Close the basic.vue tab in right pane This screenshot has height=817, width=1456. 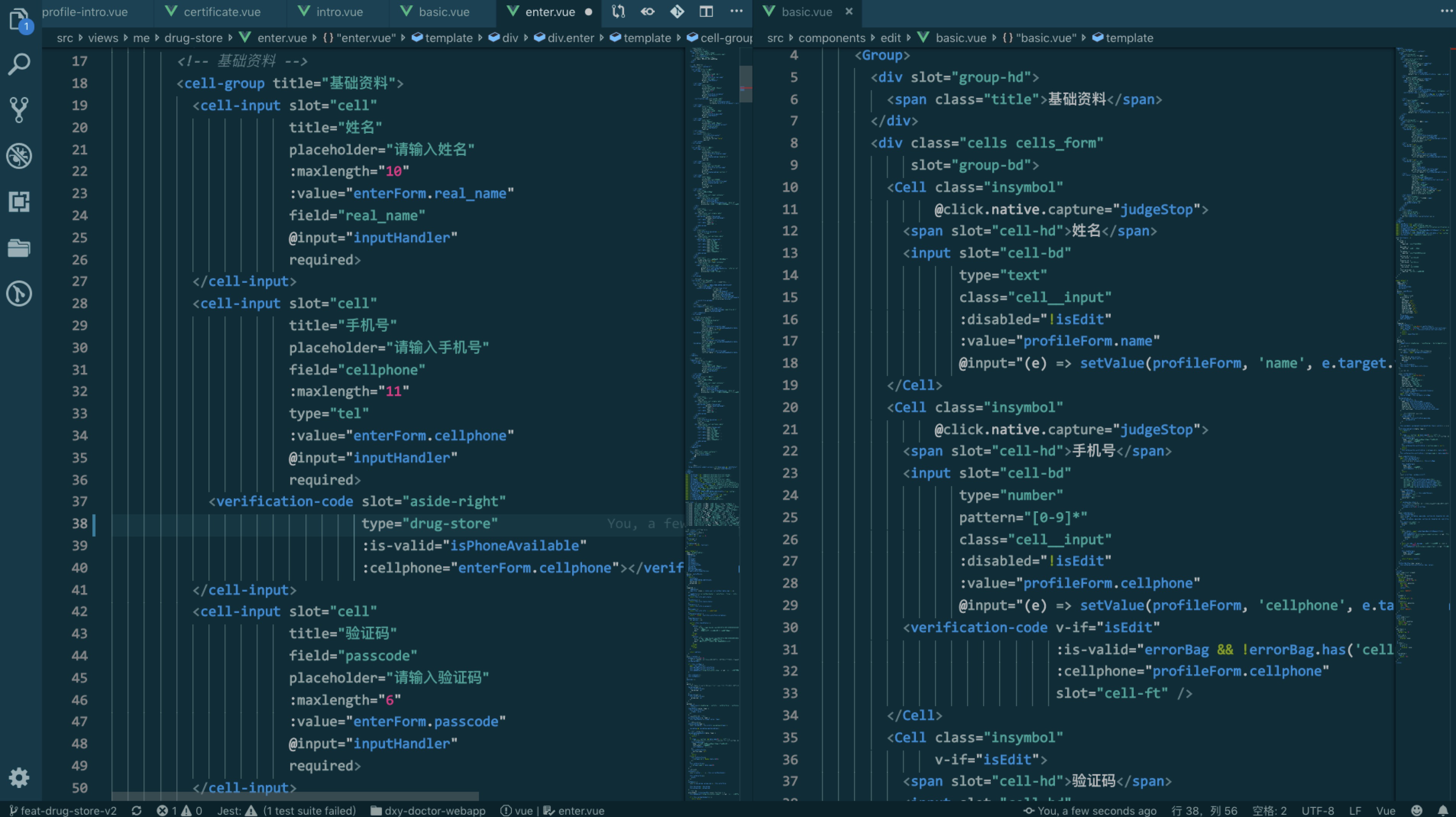(x=849, y=11)
